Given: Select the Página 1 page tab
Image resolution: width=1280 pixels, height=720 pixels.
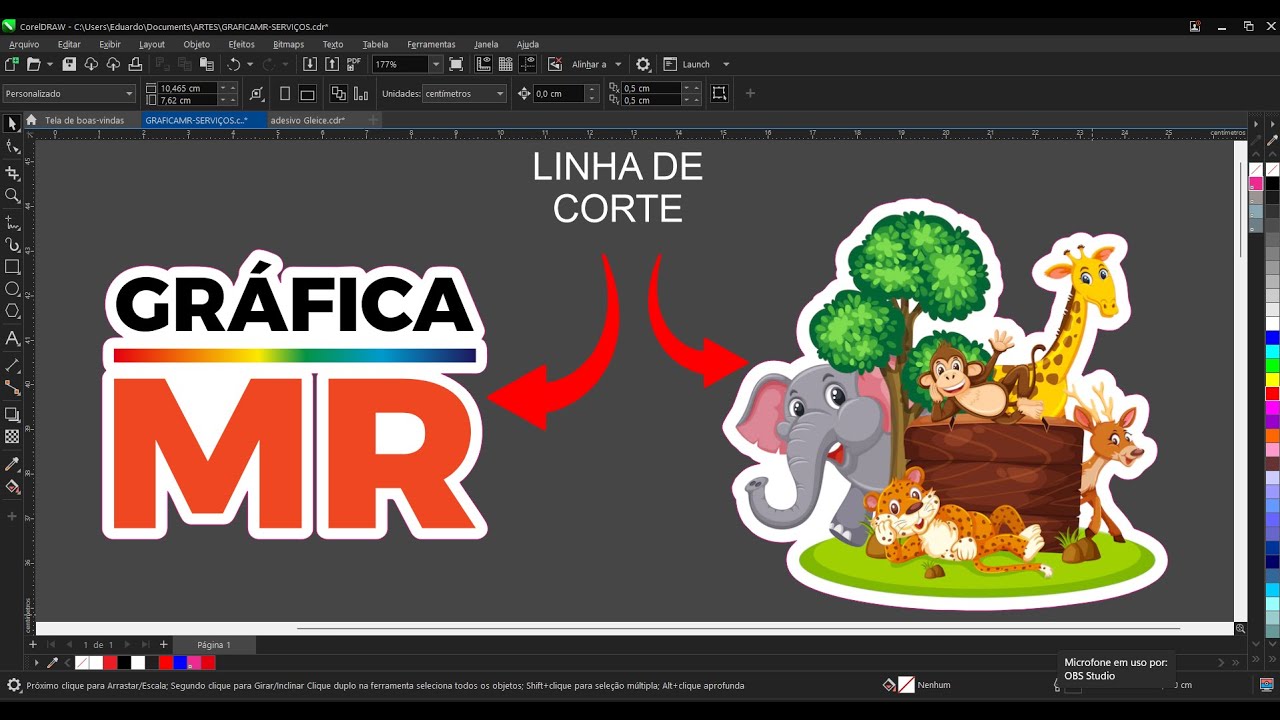Looking at the screenshot, I should (x=214, y=645).
